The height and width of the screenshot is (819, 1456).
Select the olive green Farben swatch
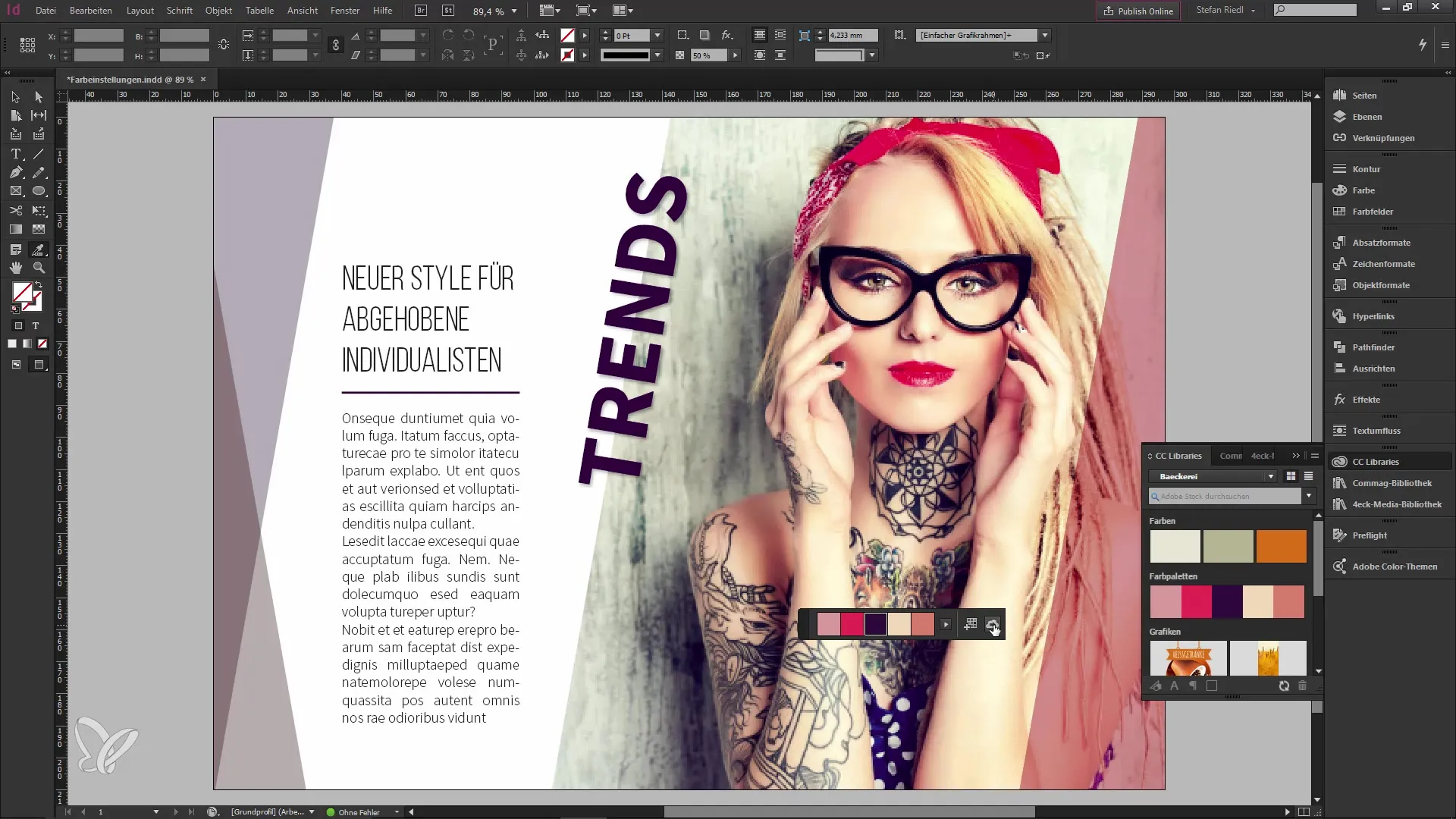click(x=1228, y=546)
